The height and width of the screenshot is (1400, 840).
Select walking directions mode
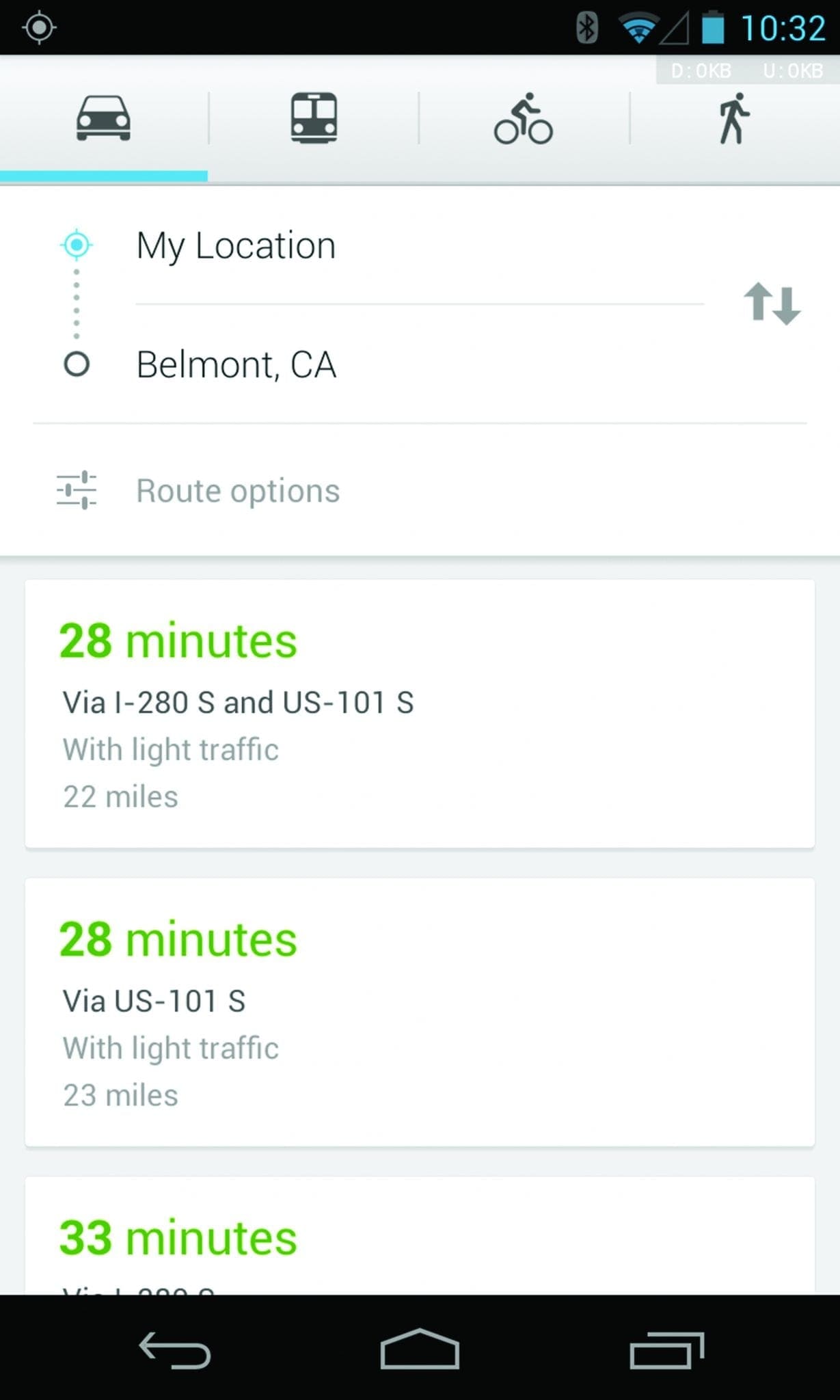tap(733, 119)
